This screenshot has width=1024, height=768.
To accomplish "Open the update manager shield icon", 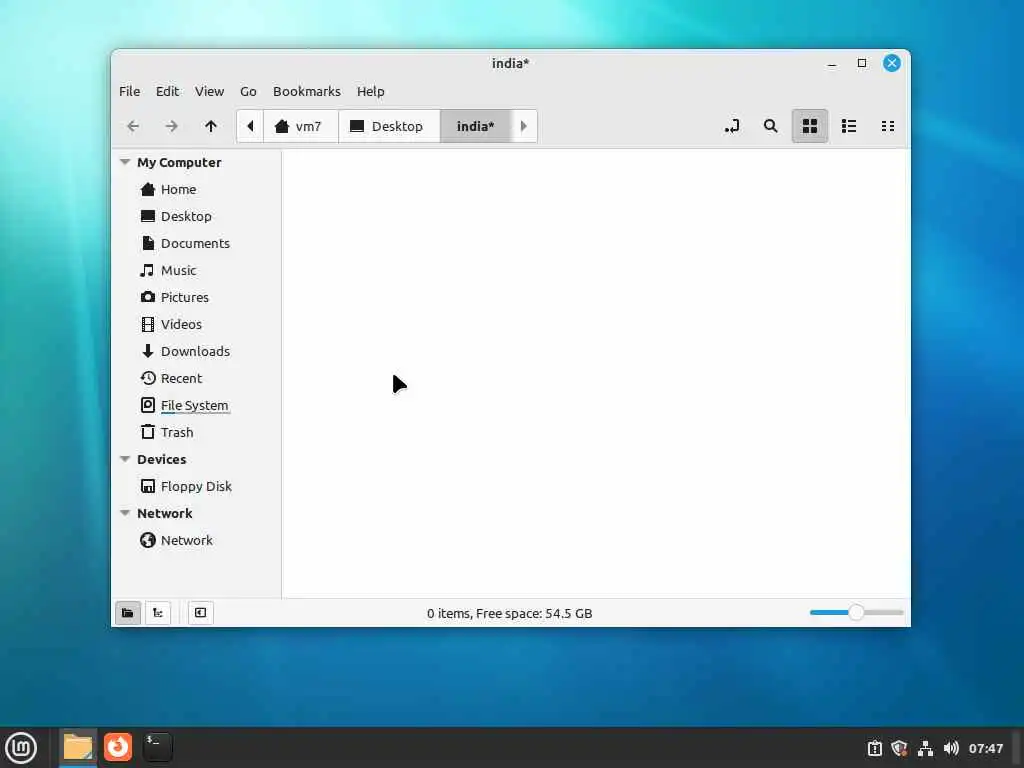I will click(899, 748).
